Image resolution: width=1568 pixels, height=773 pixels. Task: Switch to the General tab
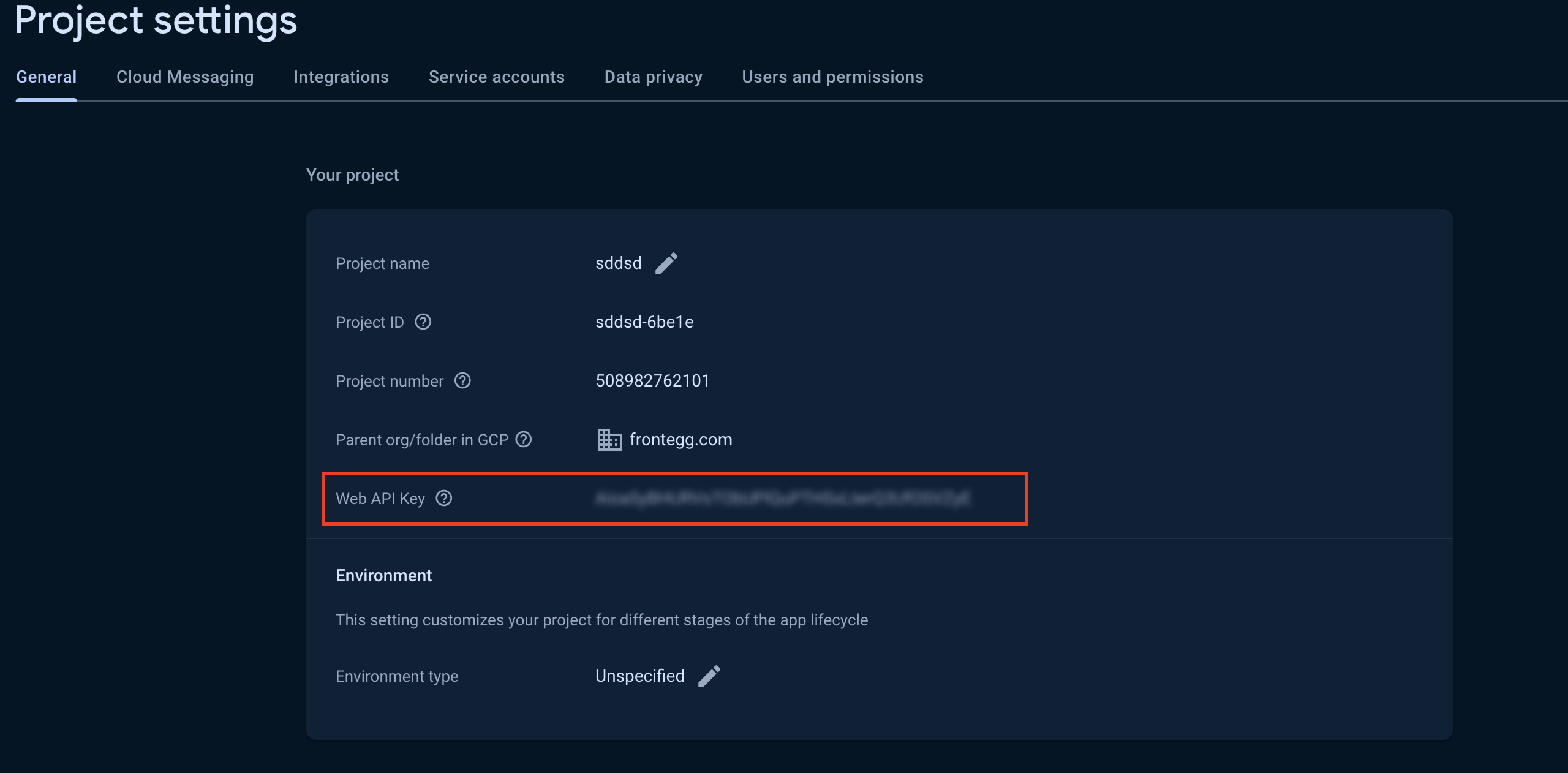[46, 77]
